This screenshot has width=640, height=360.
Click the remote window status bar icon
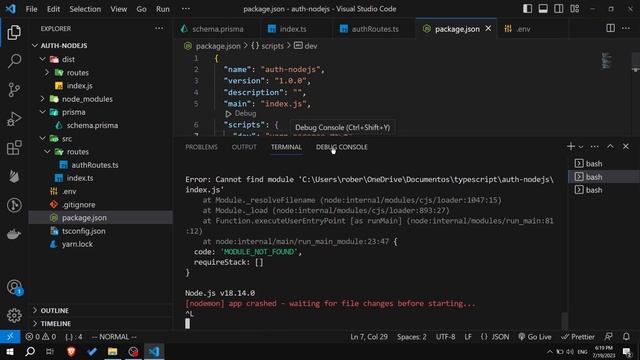click(10, 337)
